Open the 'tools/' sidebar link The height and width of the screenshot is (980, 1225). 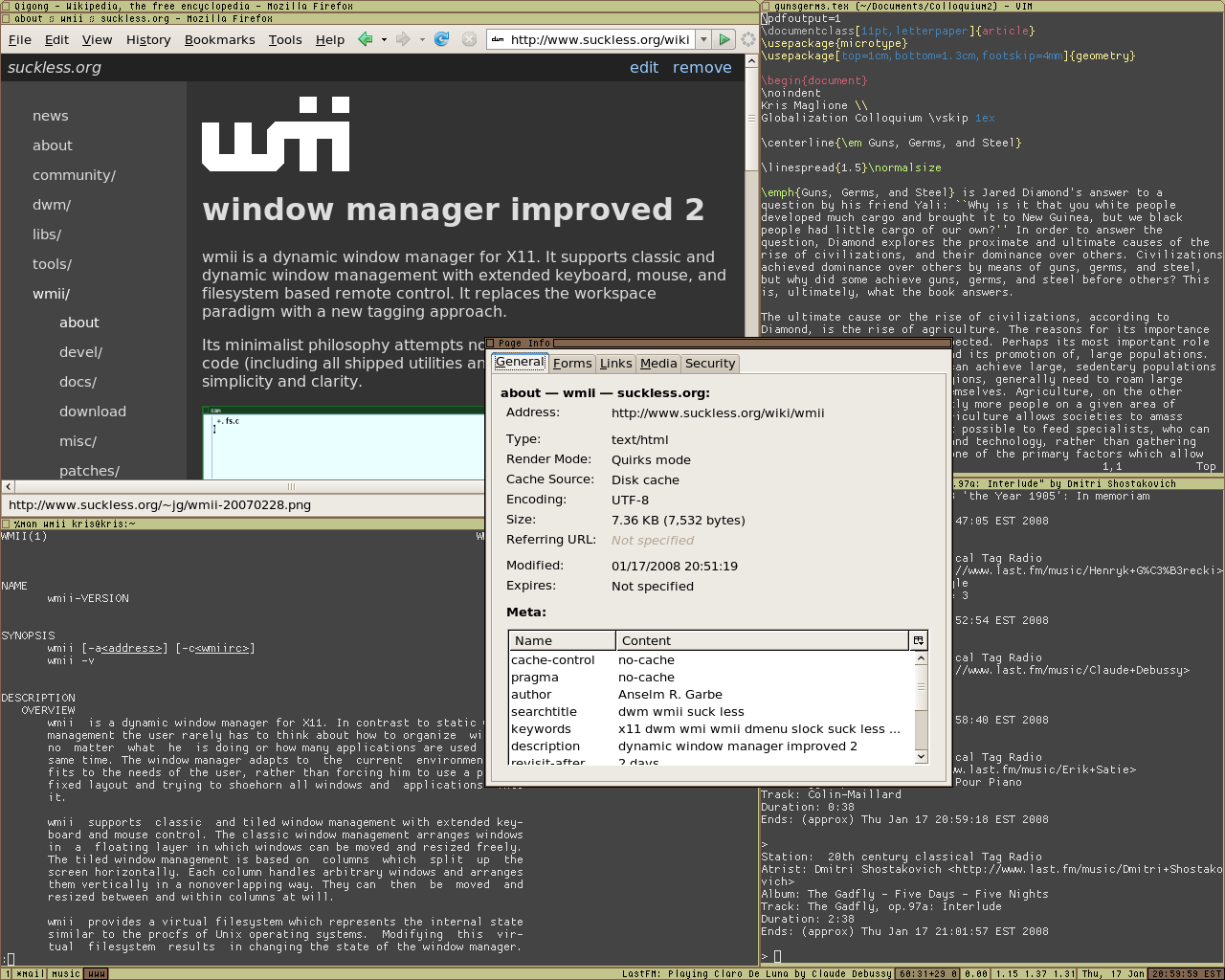(x=53, y=264)
